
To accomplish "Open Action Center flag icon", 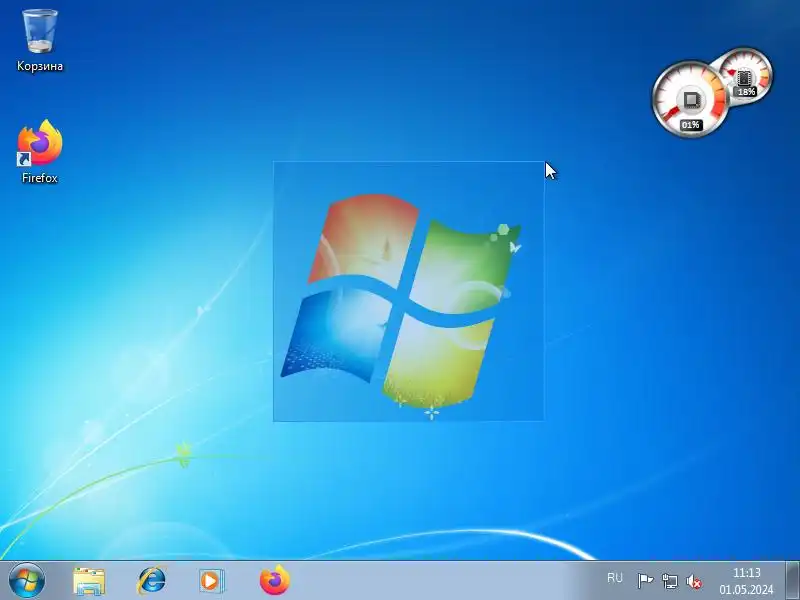I will click(645, 580).
